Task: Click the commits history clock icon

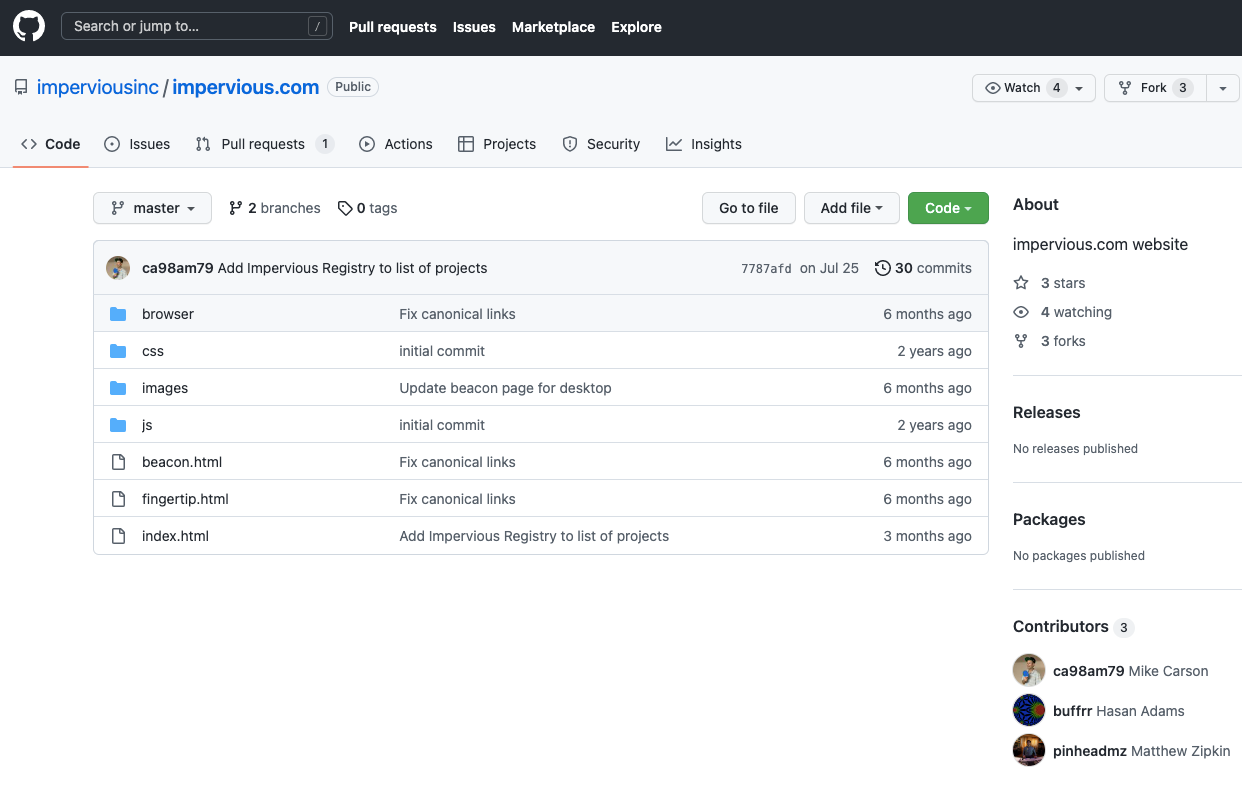Action: point(882,268)
